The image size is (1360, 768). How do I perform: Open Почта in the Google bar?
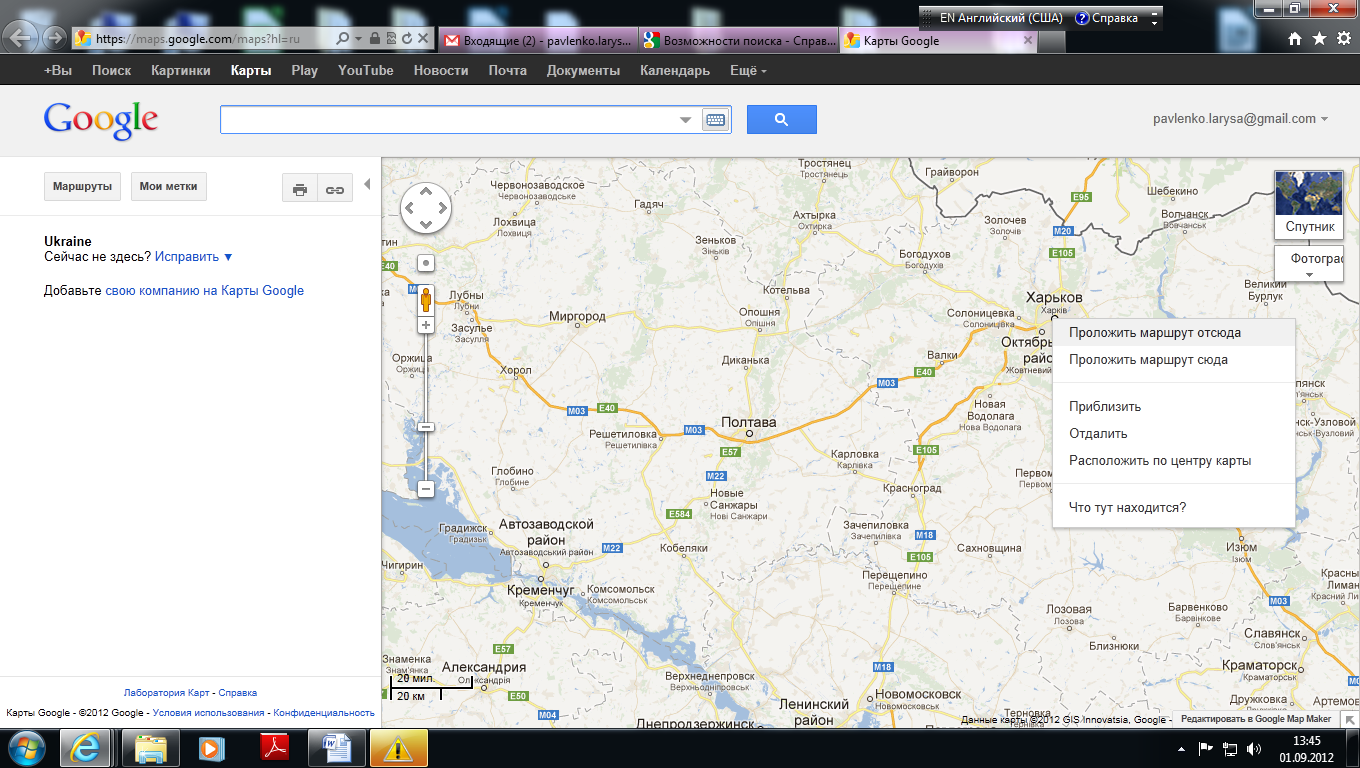508,71
